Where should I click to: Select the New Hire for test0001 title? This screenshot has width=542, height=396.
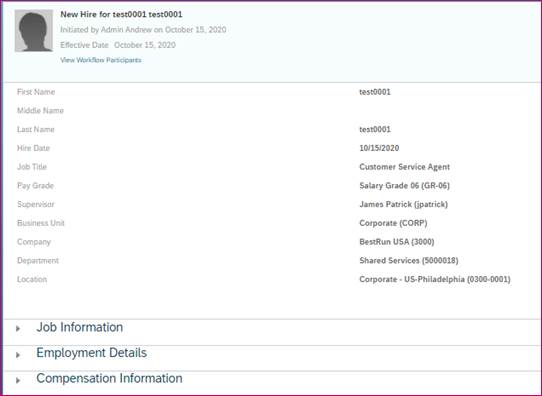point(121,15)
